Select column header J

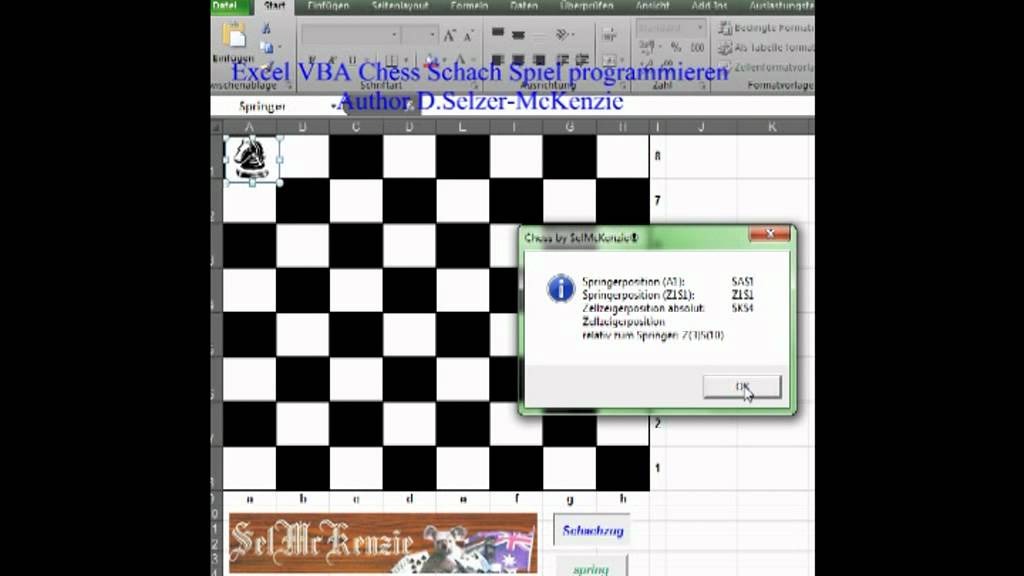(701, 127)
